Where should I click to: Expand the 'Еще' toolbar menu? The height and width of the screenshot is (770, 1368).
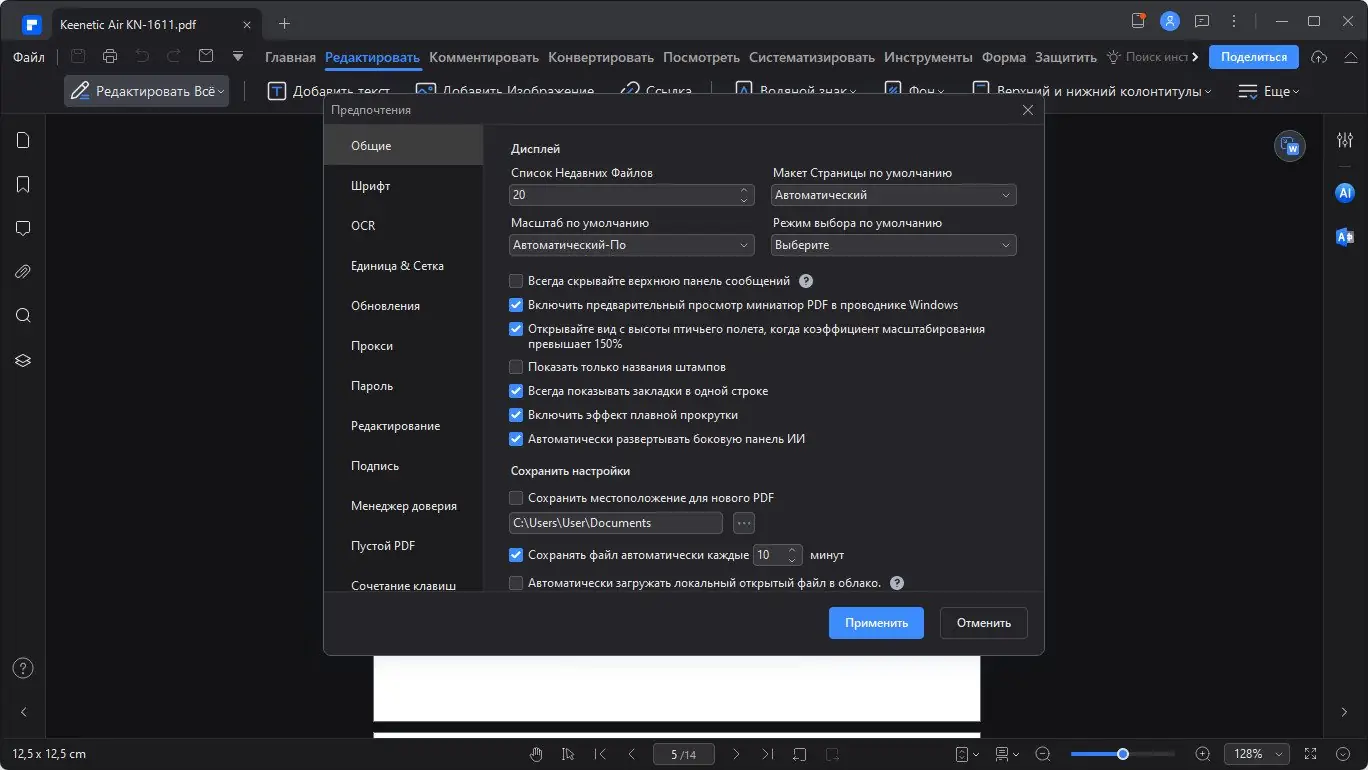pyautogui.click(x=1269, y=91)
